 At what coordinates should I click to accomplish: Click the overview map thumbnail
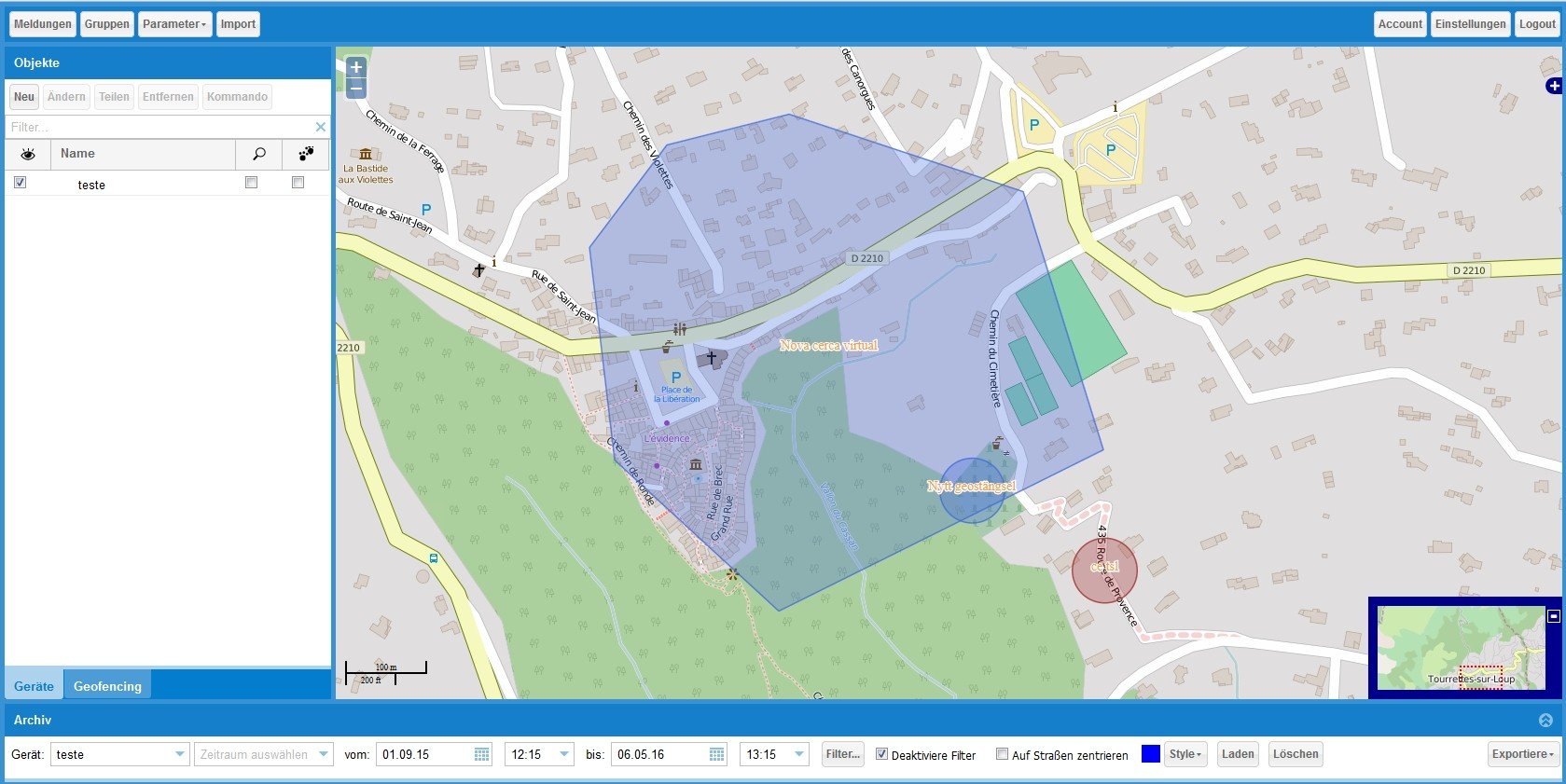click(1461, 648)
